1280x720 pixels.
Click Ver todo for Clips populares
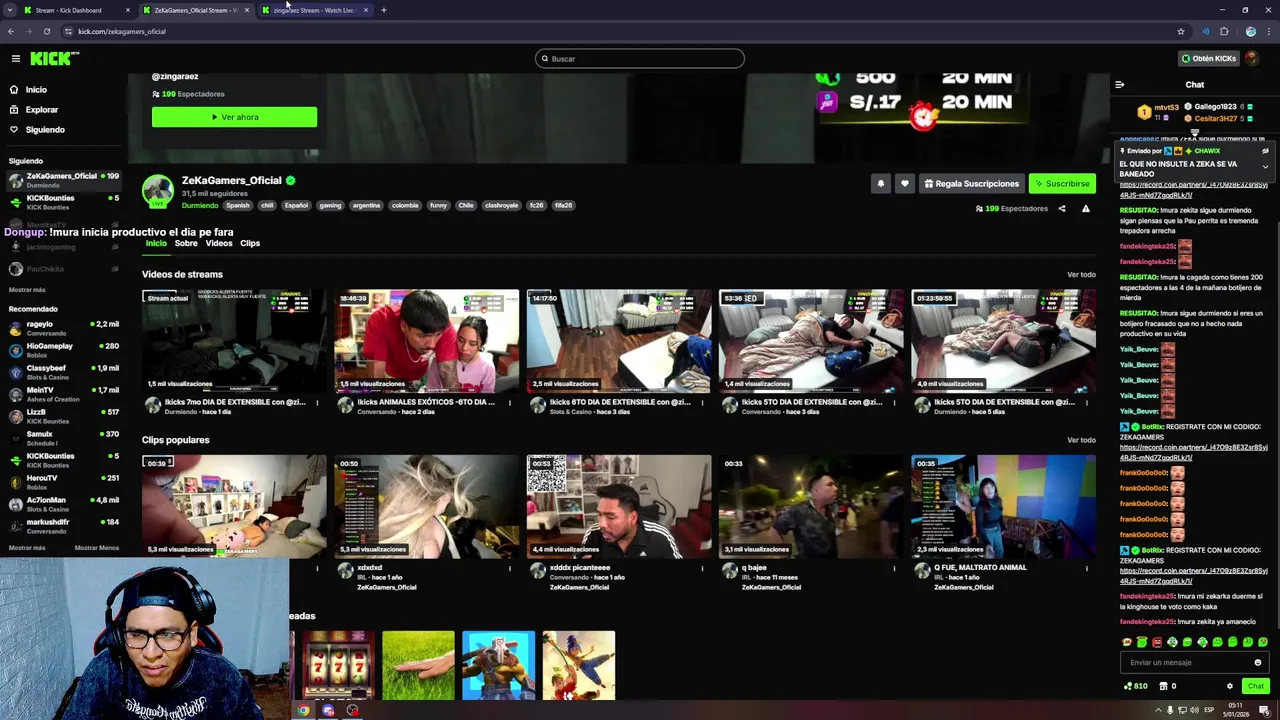(x=1081, y=441)
